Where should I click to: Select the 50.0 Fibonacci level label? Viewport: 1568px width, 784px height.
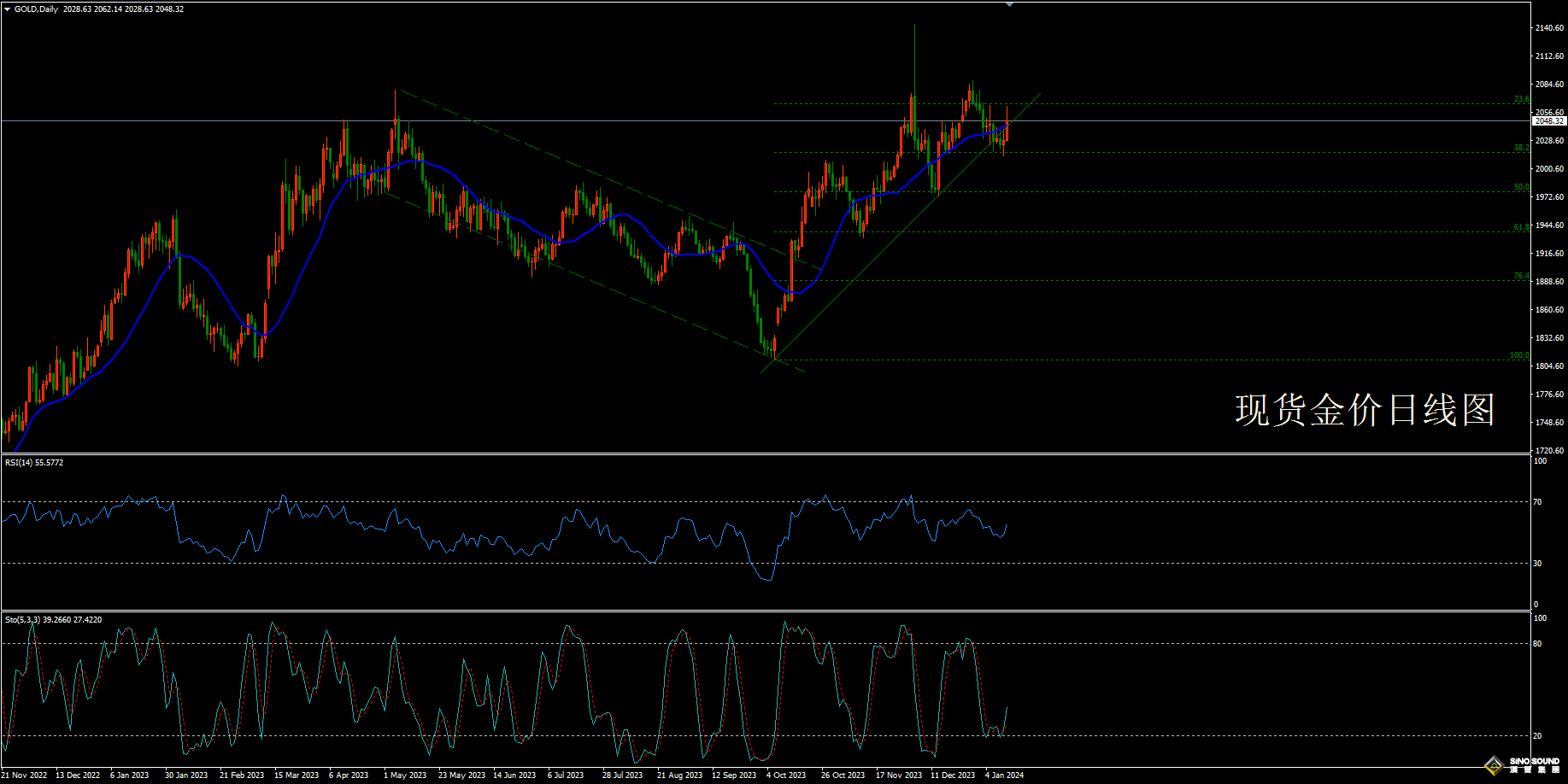(x=1521, y=187)
